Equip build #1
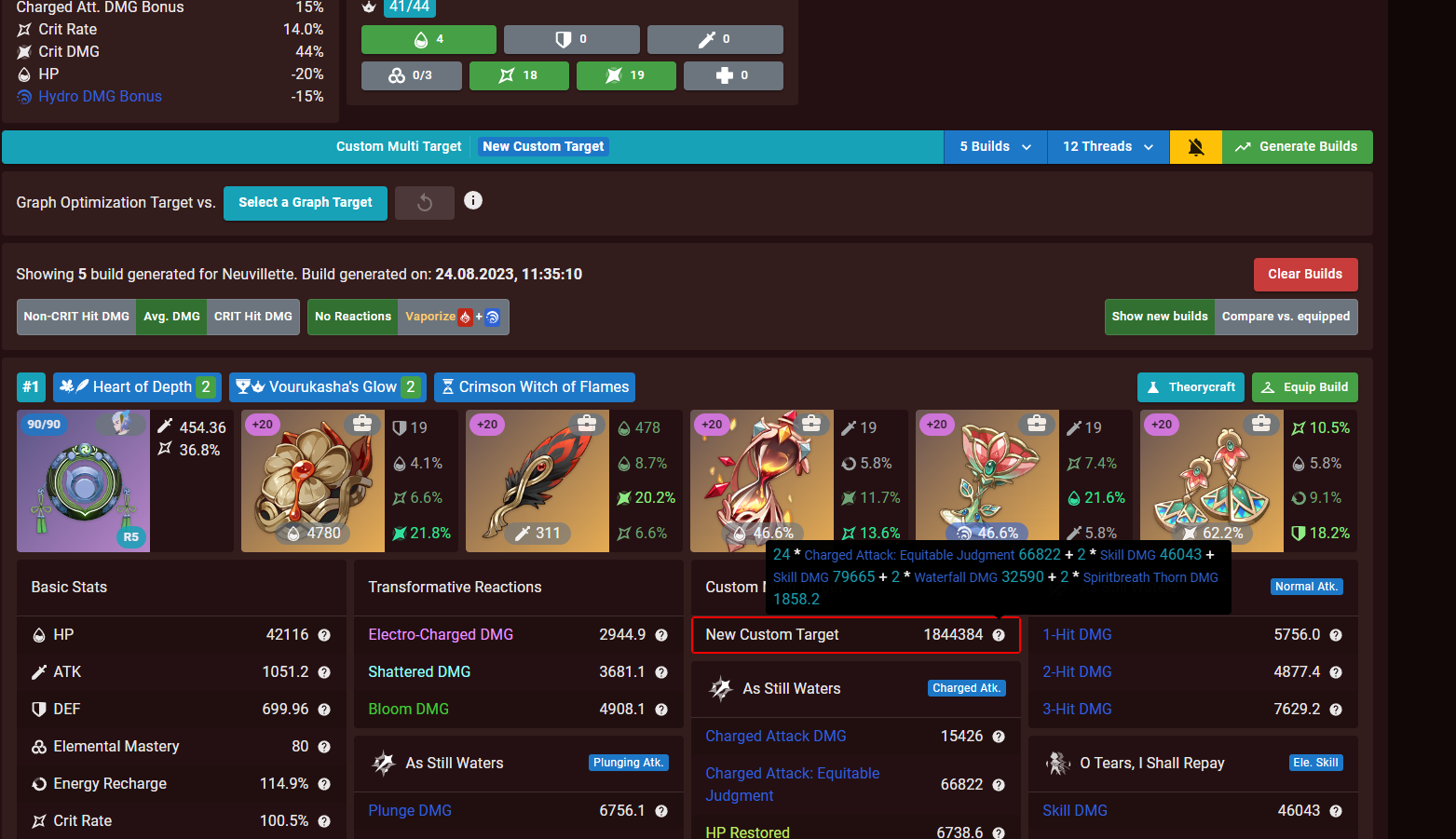Screen dimensions: 1456x839 1305,387
